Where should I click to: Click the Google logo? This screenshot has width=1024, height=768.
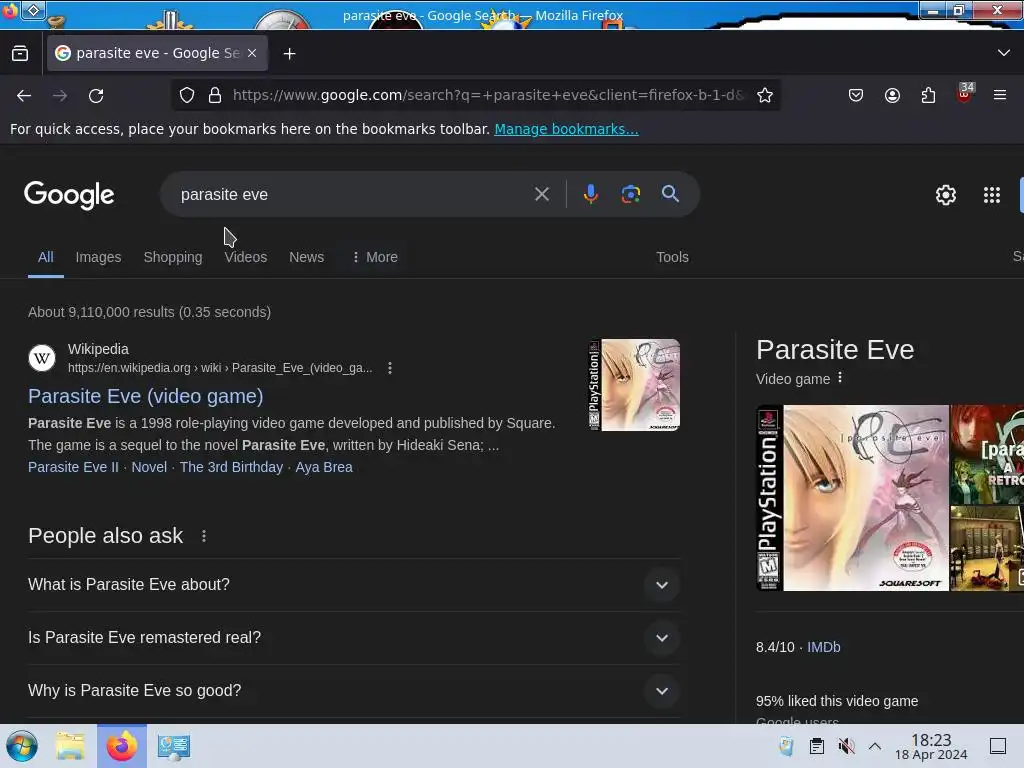click(69, 195)
